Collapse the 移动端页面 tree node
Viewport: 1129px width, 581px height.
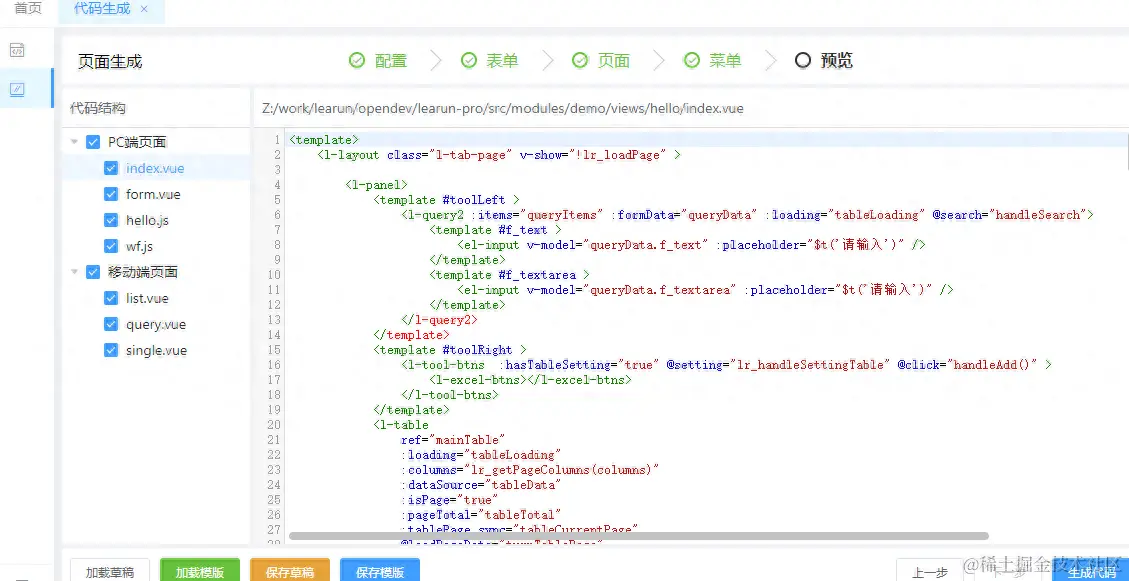(74, 272)
